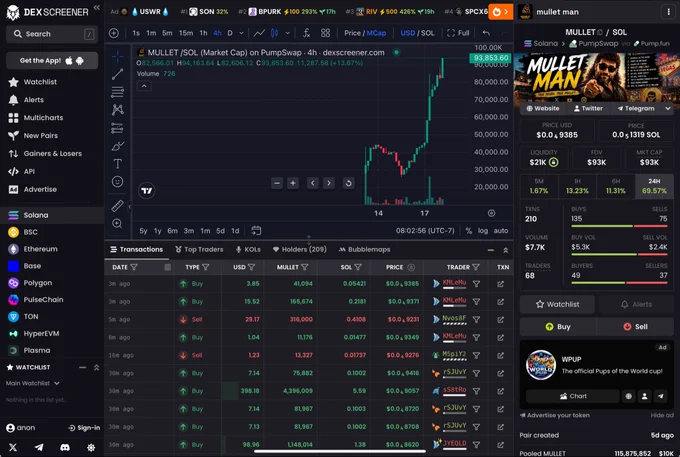Collapse the chart legend arrow
Screen dimensions: 680x457
coord(144,86)
